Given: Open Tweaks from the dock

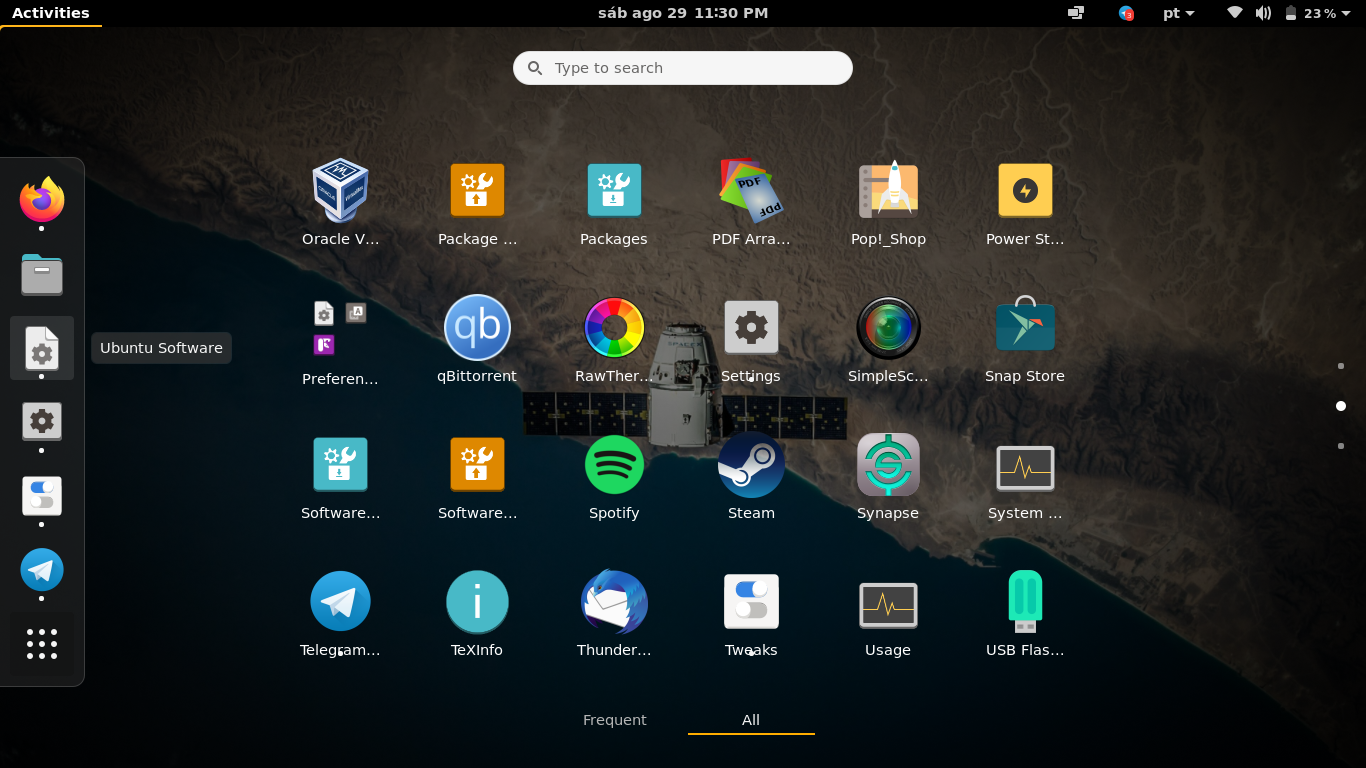Looking at the screenshot, I should (x=42, y=496).
